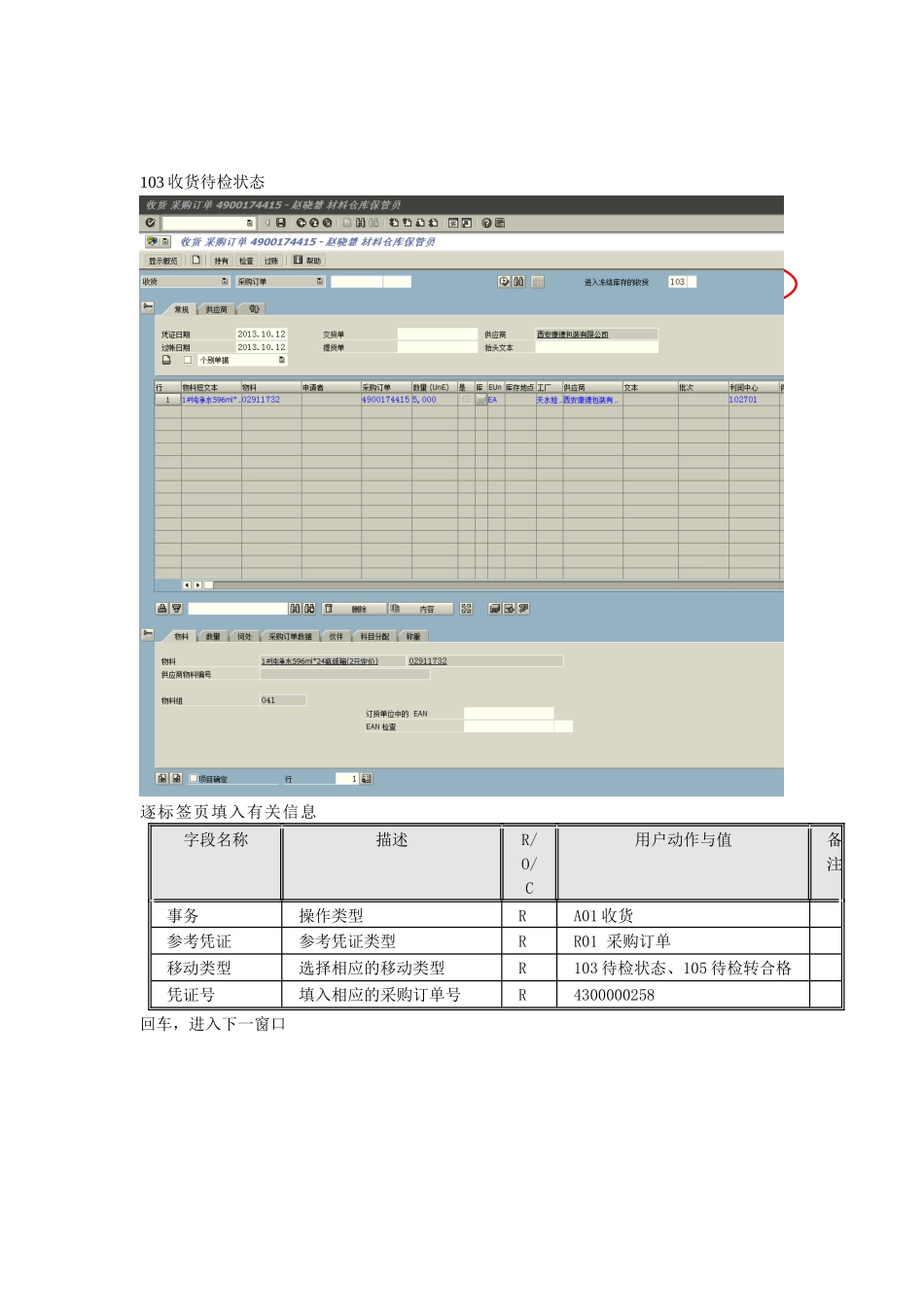Click the Generate shortcut icon
Screen dimensions: 924x1307
coord(467,223)
